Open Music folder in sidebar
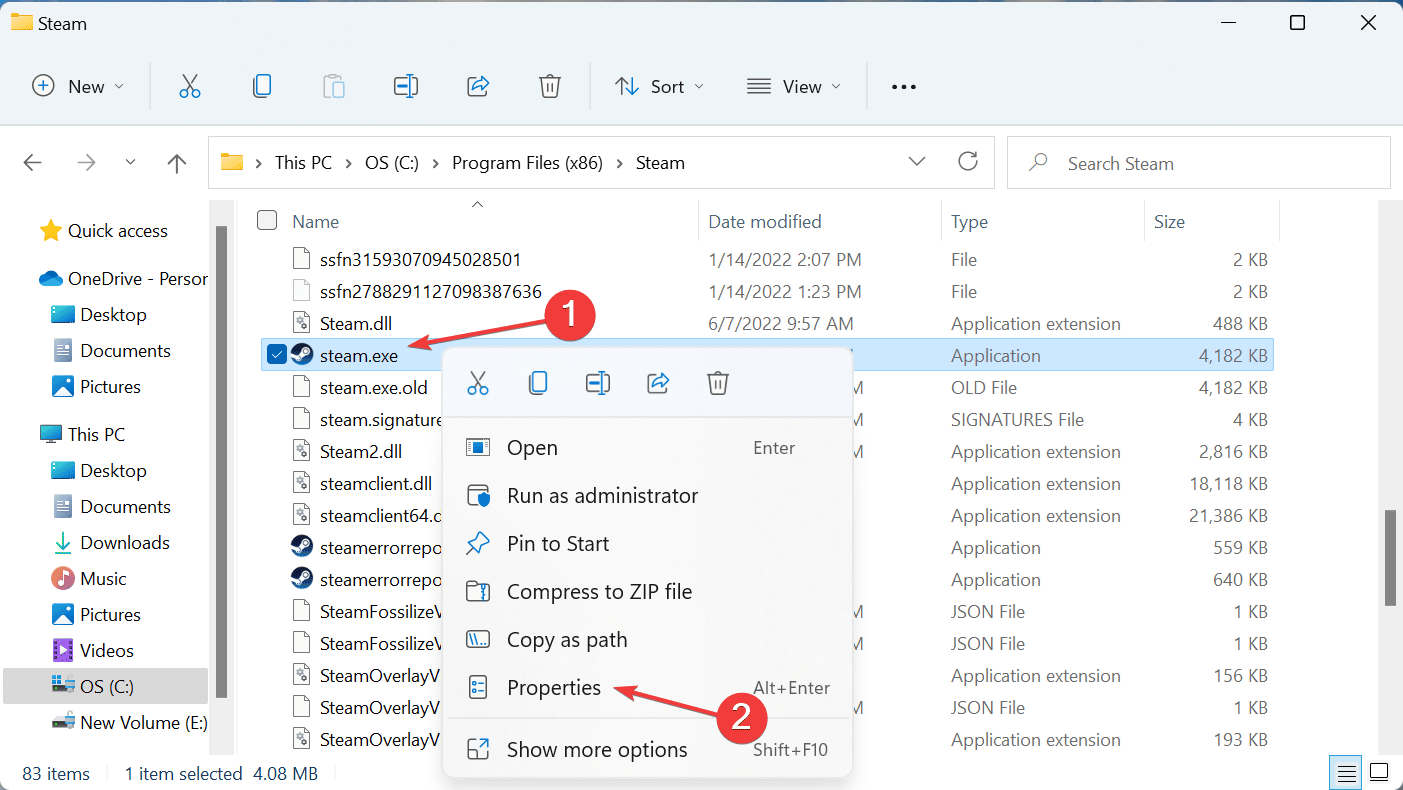The height and width of the screenshot is (790, 1403). [89, 579]
